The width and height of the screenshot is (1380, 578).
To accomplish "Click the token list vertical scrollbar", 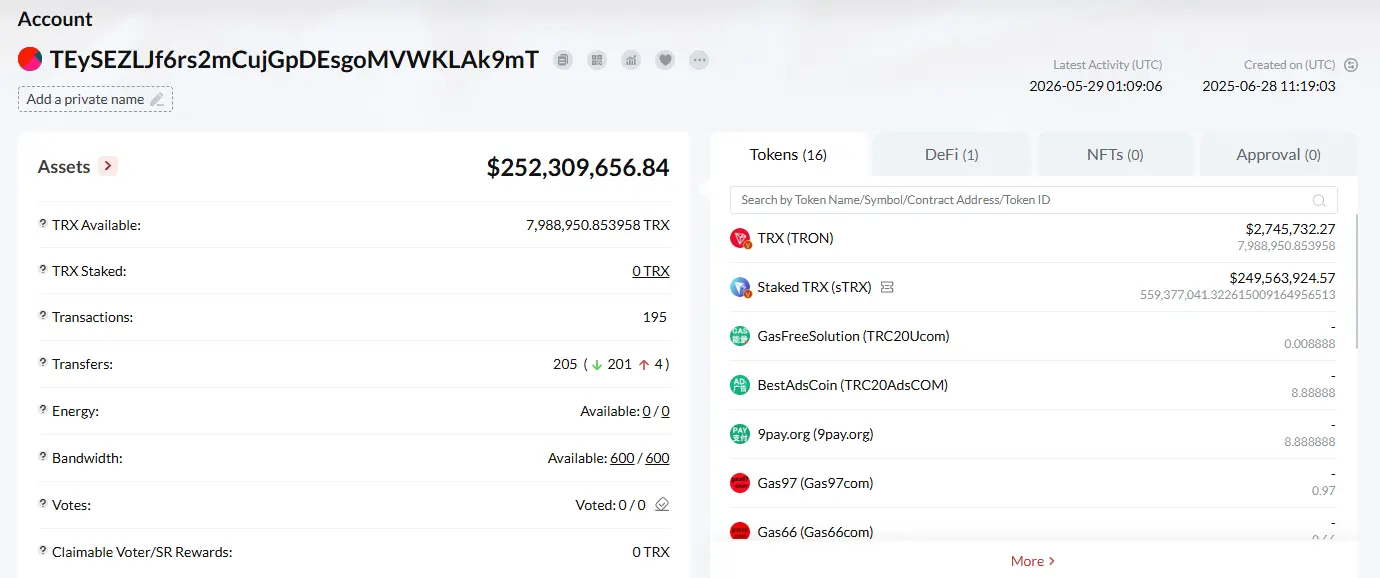I will point(1357,281).
